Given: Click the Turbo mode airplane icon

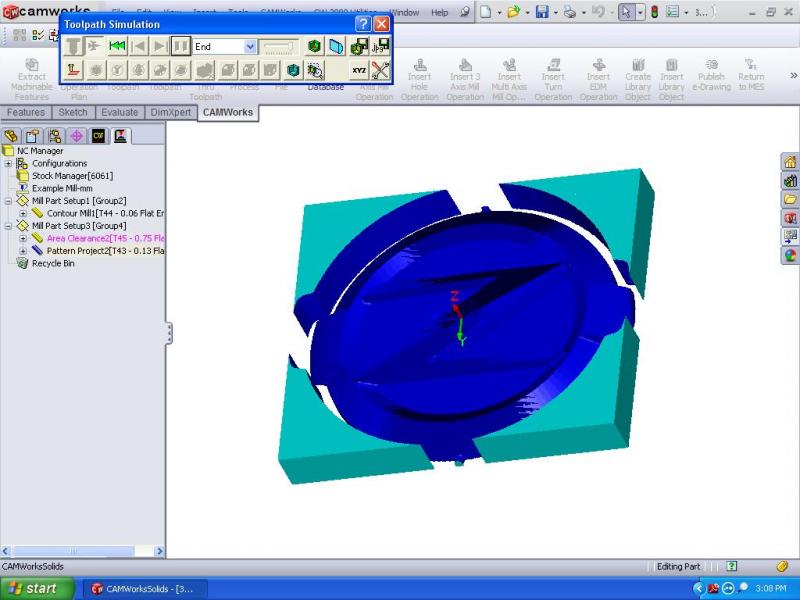Looking at the screenshot, I should click(94, 46).
